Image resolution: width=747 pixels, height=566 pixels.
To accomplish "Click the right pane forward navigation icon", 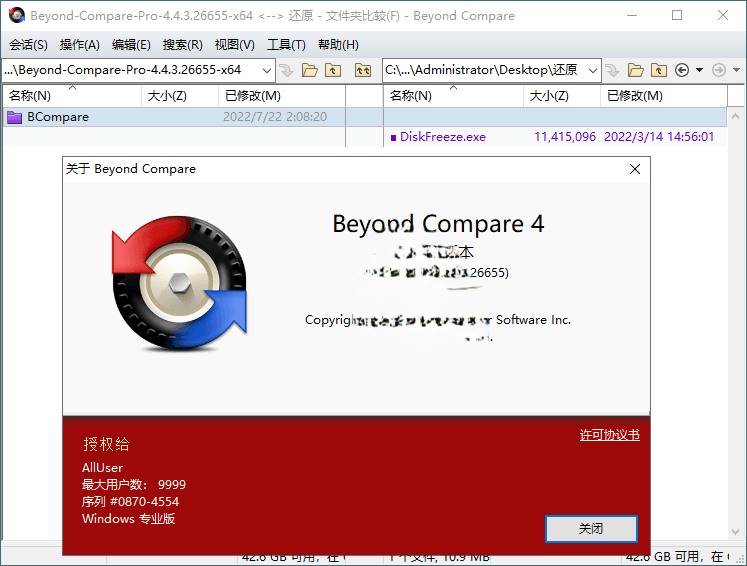I will (719, 71).
